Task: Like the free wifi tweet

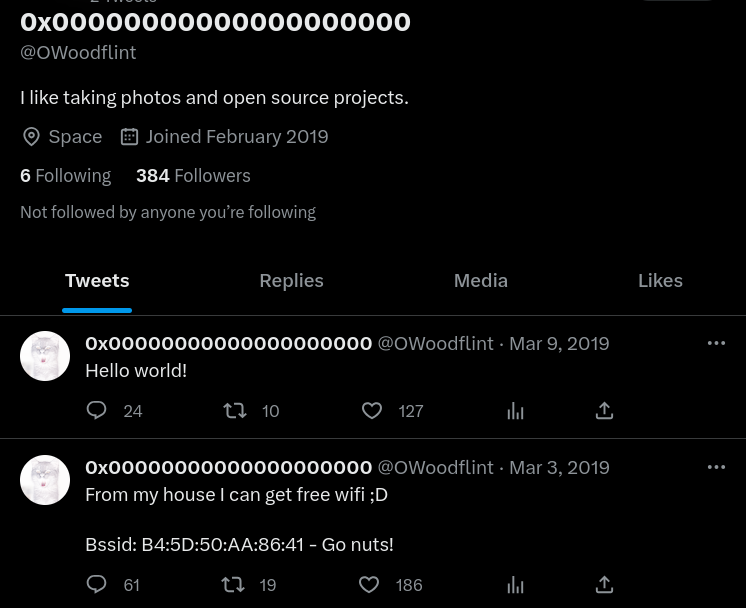Action: tap(369, 584)
